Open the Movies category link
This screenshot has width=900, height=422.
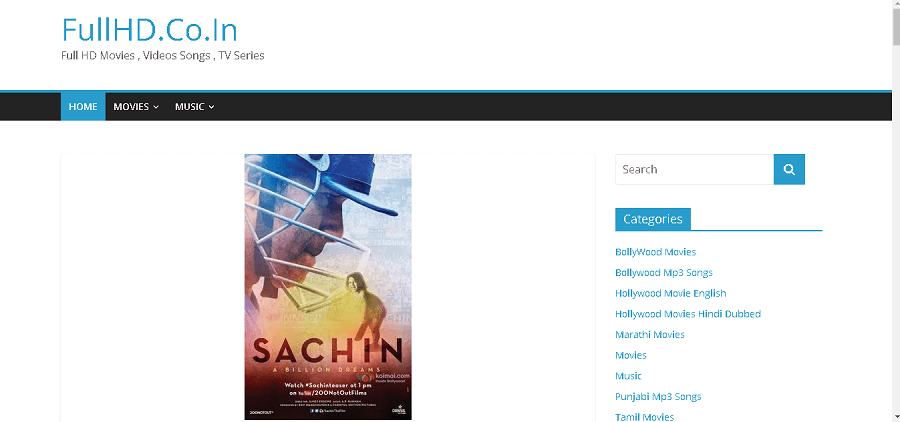(631, 355)
